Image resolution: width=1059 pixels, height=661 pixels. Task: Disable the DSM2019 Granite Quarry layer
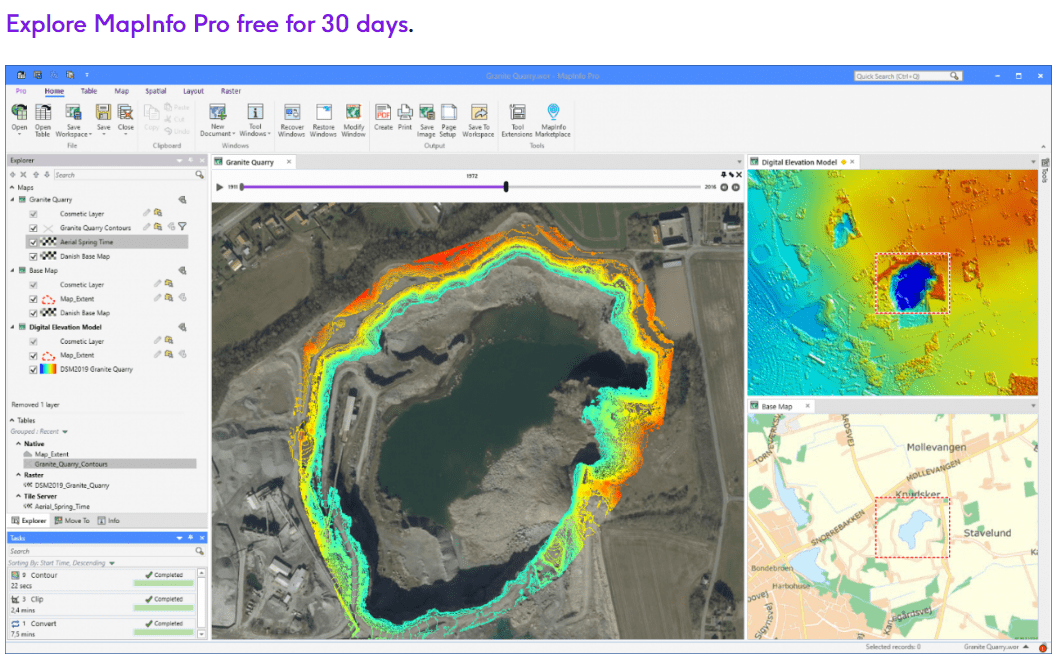coord(33,369)
